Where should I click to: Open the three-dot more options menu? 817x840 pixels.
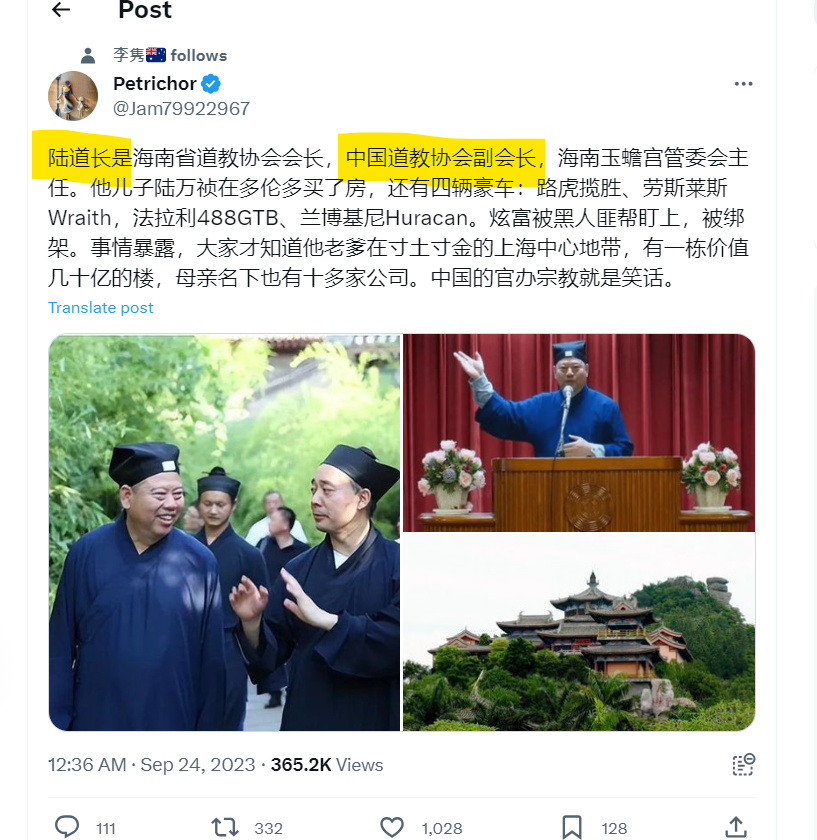pyautogui.click(x=743, y=84)
